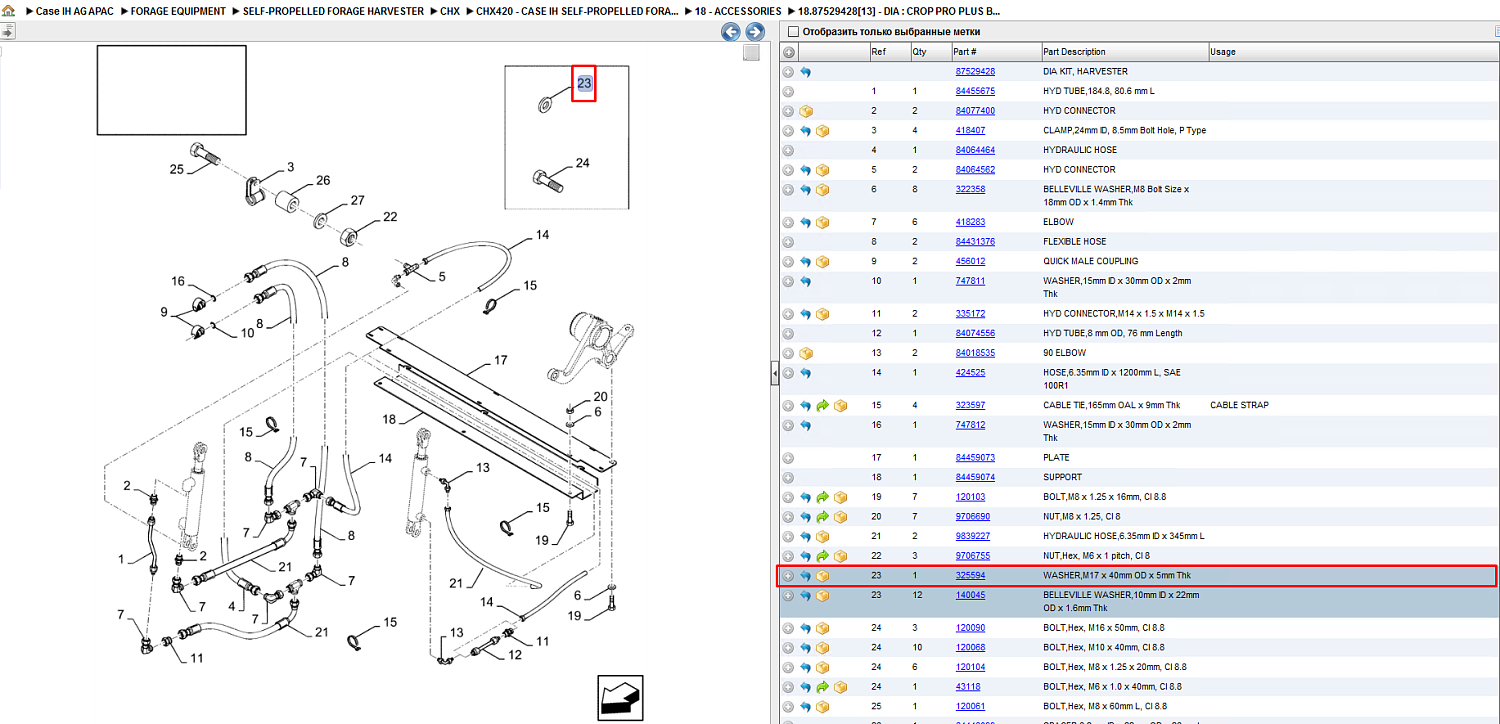Click the arrow icon at diagram bottom
Viewport: 1500px width, 724px height.
point(620,696)
